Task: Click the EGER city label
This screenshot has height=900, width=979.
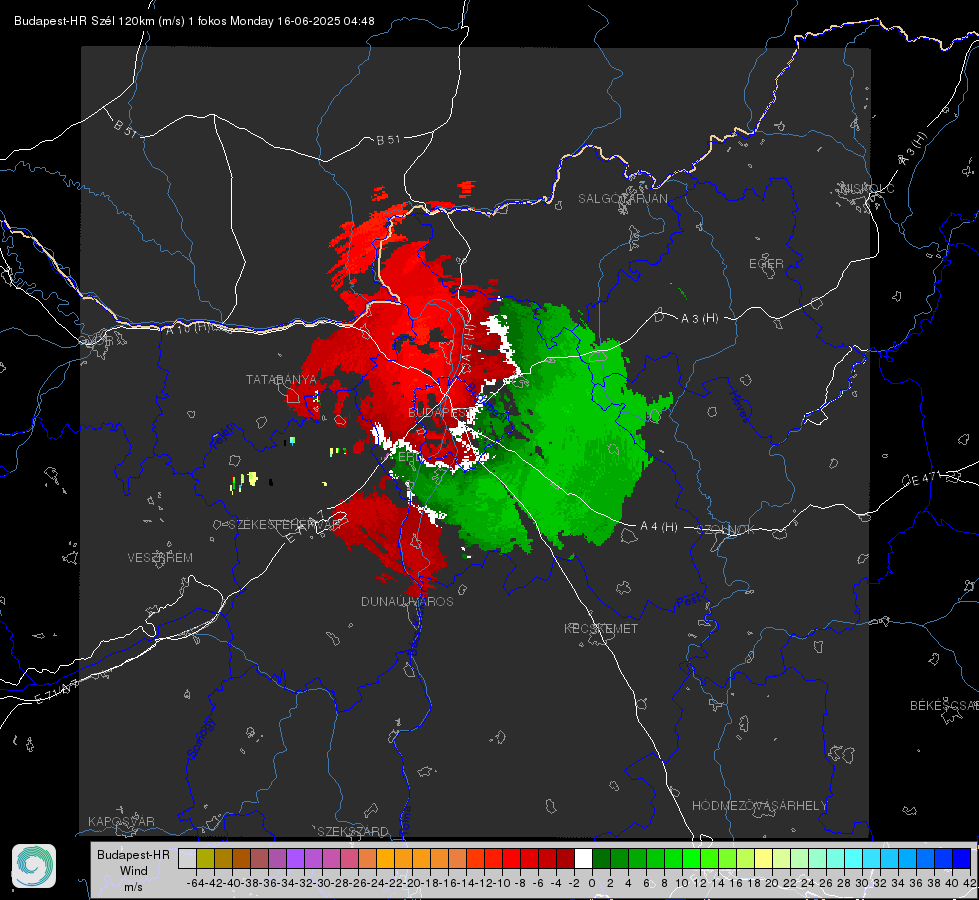Action: point(766,264)
